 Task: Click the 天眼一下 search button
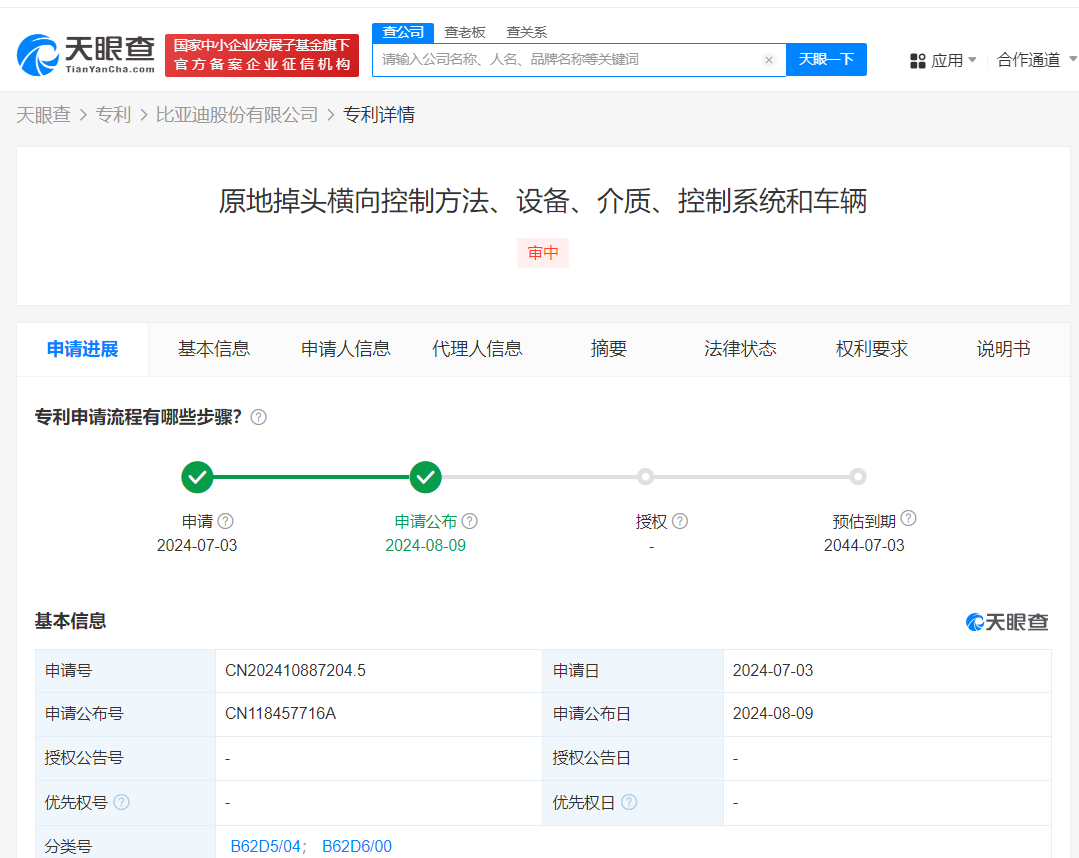coord(826,60)
